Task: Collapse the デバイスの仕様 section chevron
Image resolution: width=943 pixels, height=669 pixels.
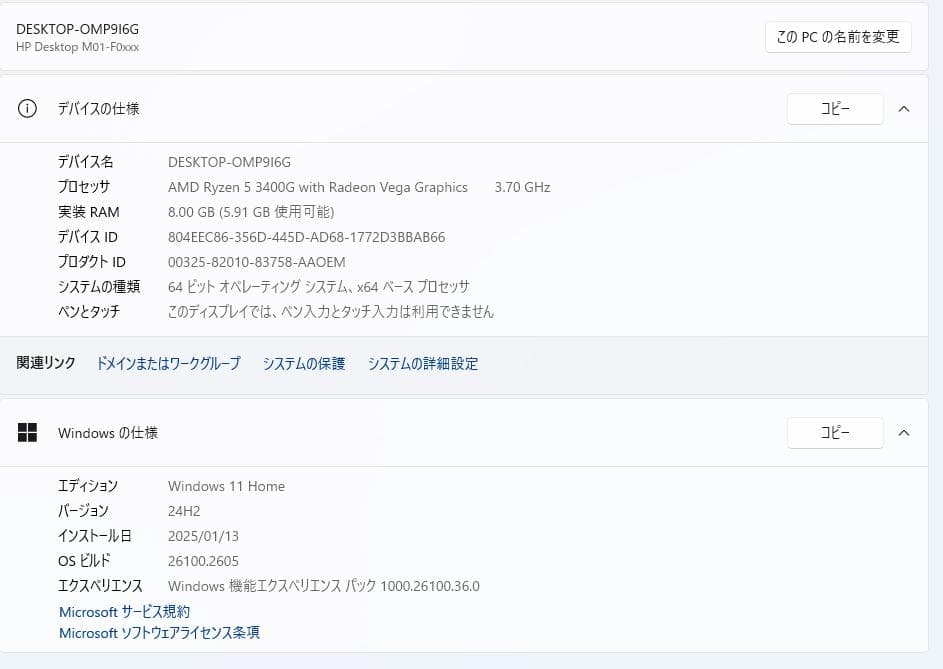Action: tap(905, 109)
